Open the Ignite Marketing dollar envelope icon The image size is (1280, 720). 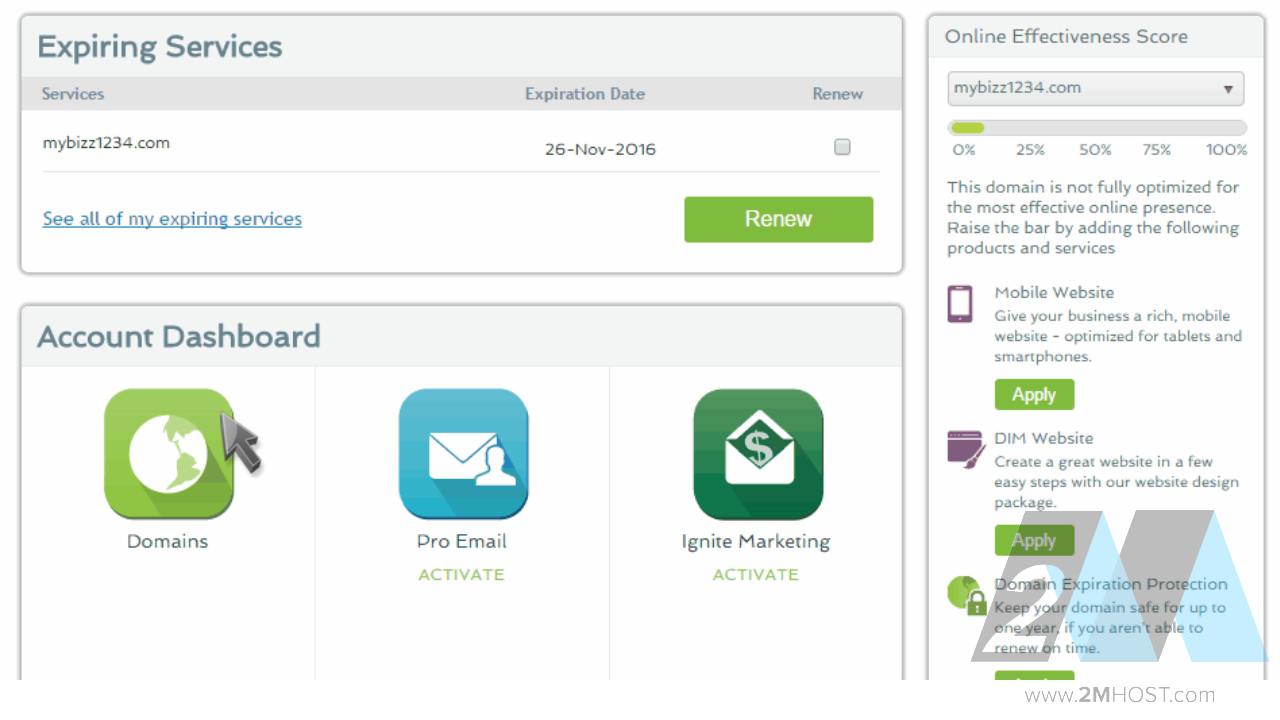(758, 454)
